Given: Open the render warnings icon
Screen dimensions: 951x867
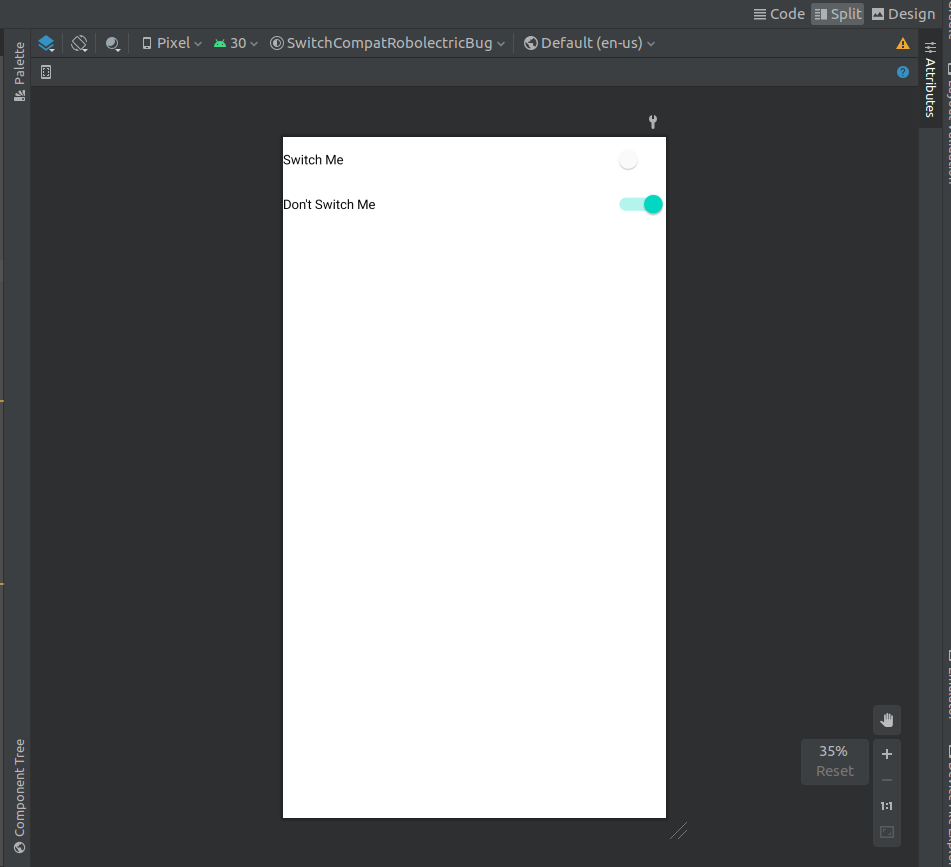Looking at the screenshot, I should [901, 43].
